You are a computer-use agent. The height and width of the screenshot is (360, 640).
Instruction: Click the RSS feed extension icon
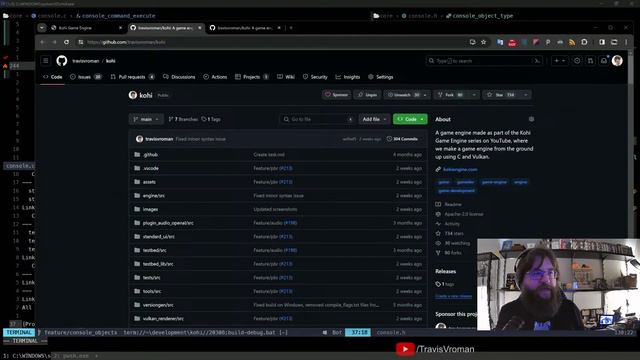[x=572, y=42]
